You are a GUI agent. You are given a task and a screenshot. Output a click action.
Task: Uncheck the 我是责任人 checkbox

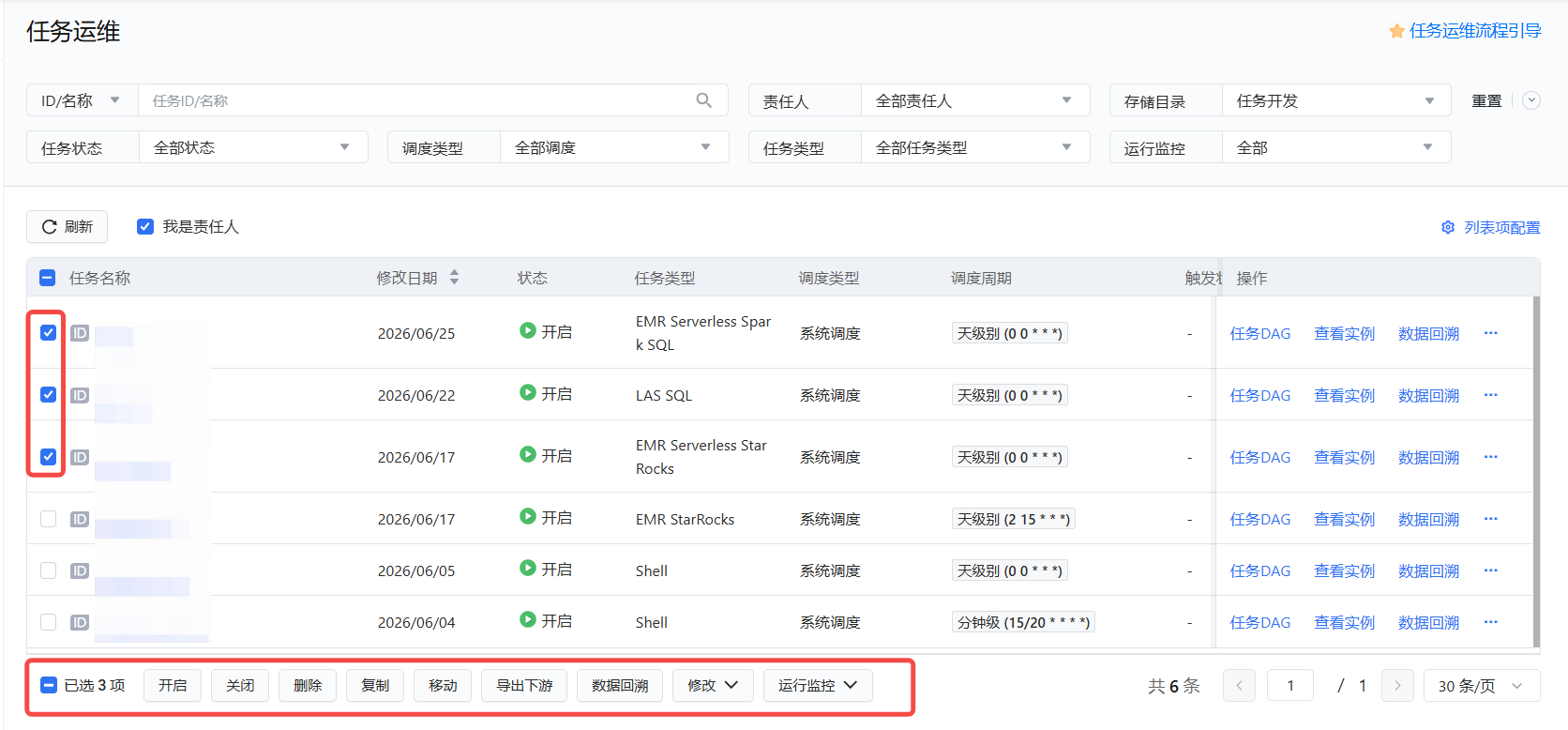pos(145,226)
